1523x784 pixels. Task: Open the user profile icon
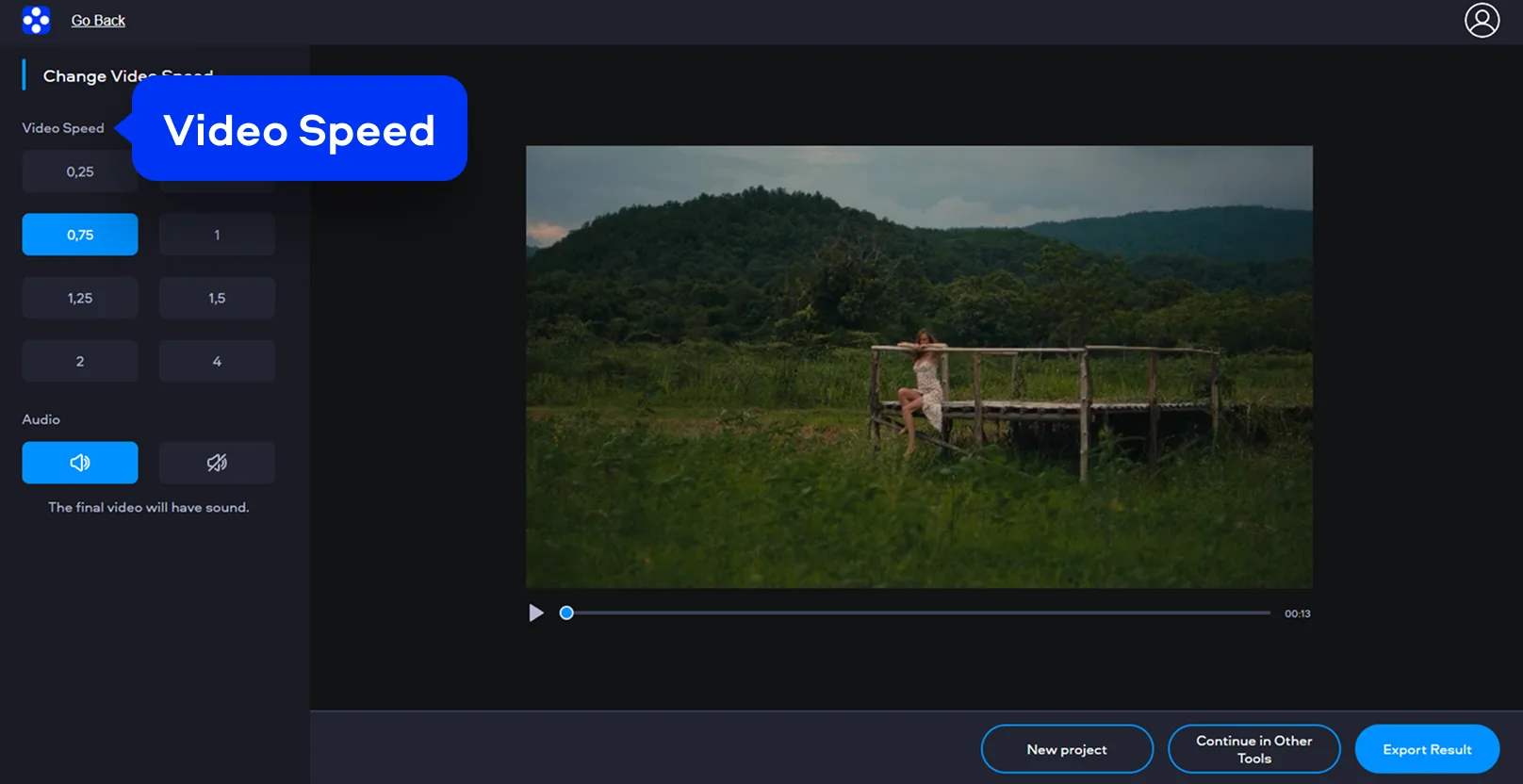tap(1482, 20)
